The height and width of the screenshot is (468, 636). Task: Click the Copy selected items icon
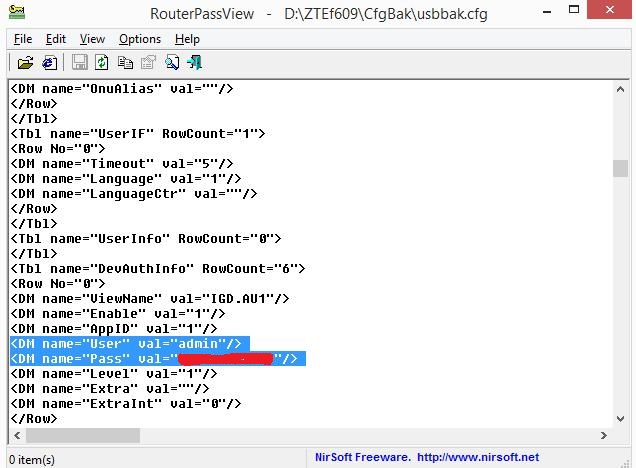(125, 62)
